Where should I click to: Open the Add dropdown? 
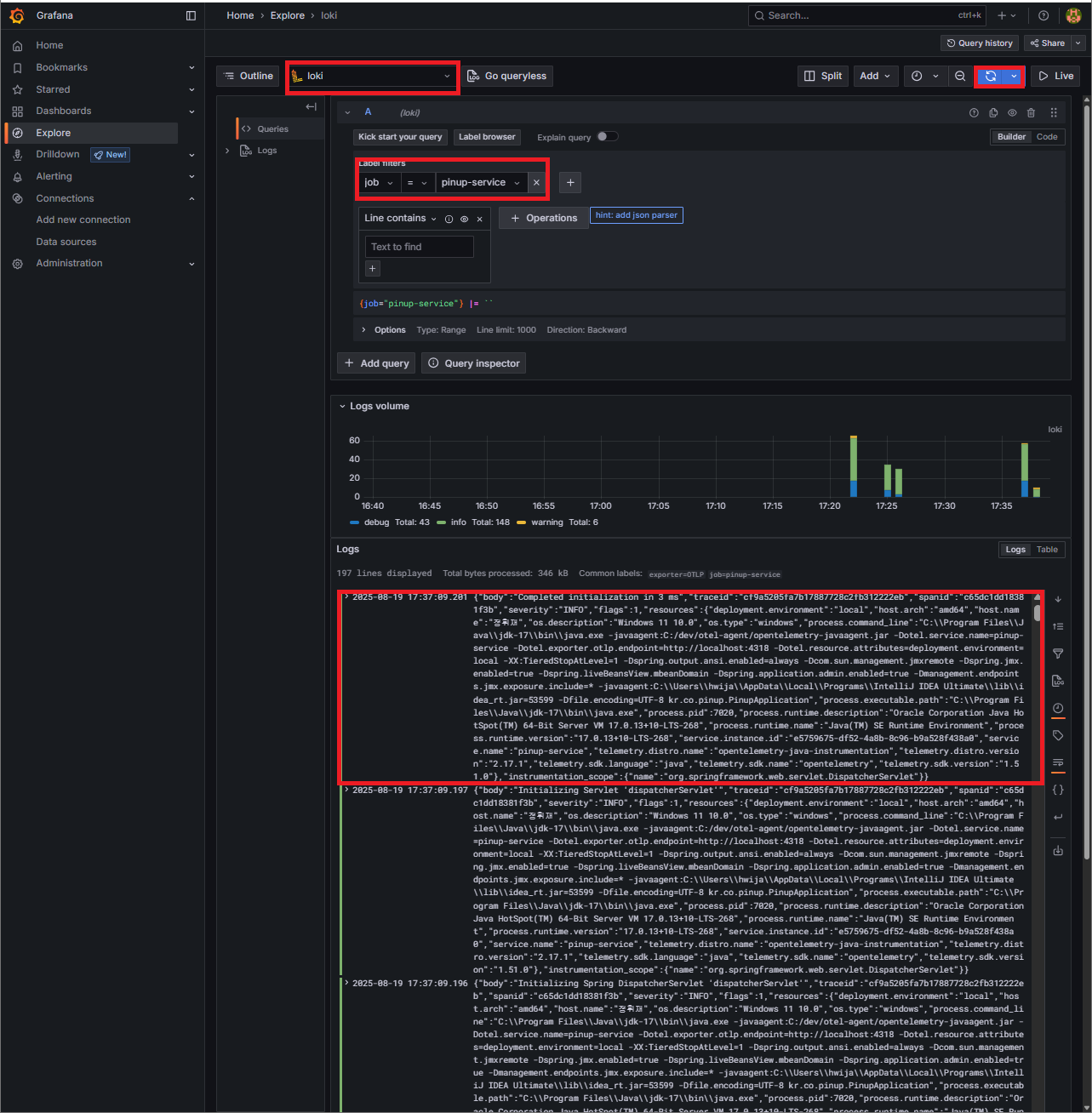coord(875,76)
